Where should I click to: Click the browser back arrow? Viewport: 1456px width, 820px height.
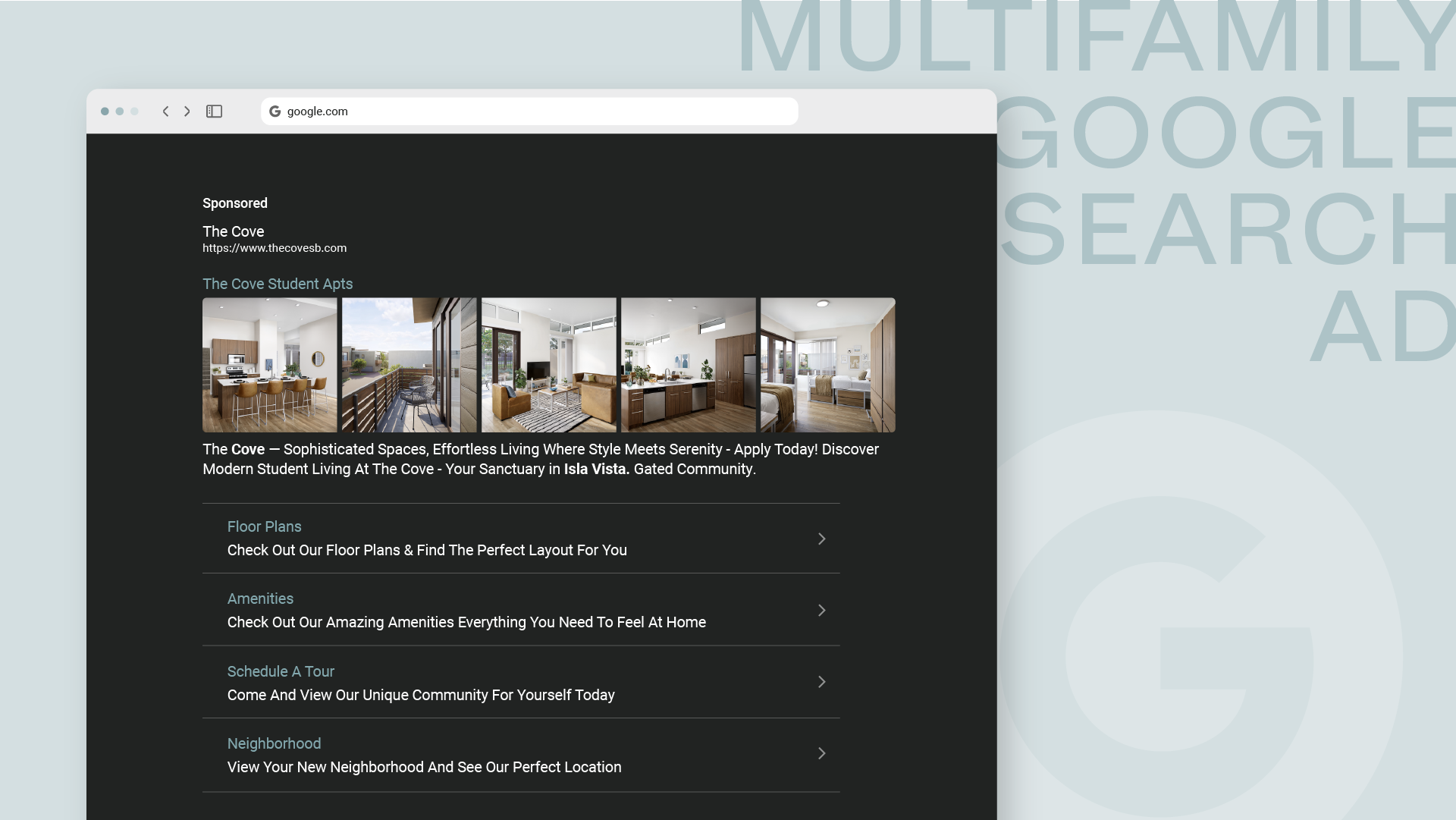[x=165, y=111]
